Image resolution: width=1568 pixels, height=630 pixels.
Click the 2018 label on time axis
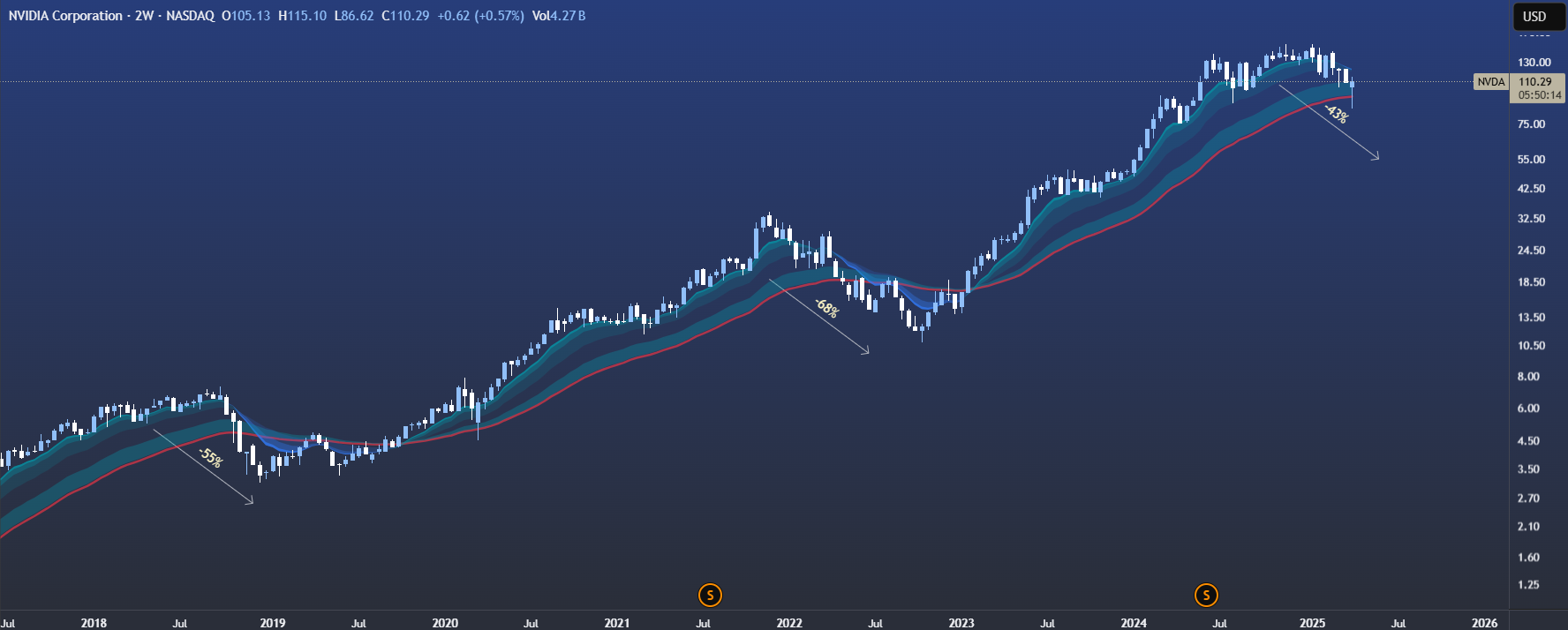pyautogui.click(x=94, y=623)
